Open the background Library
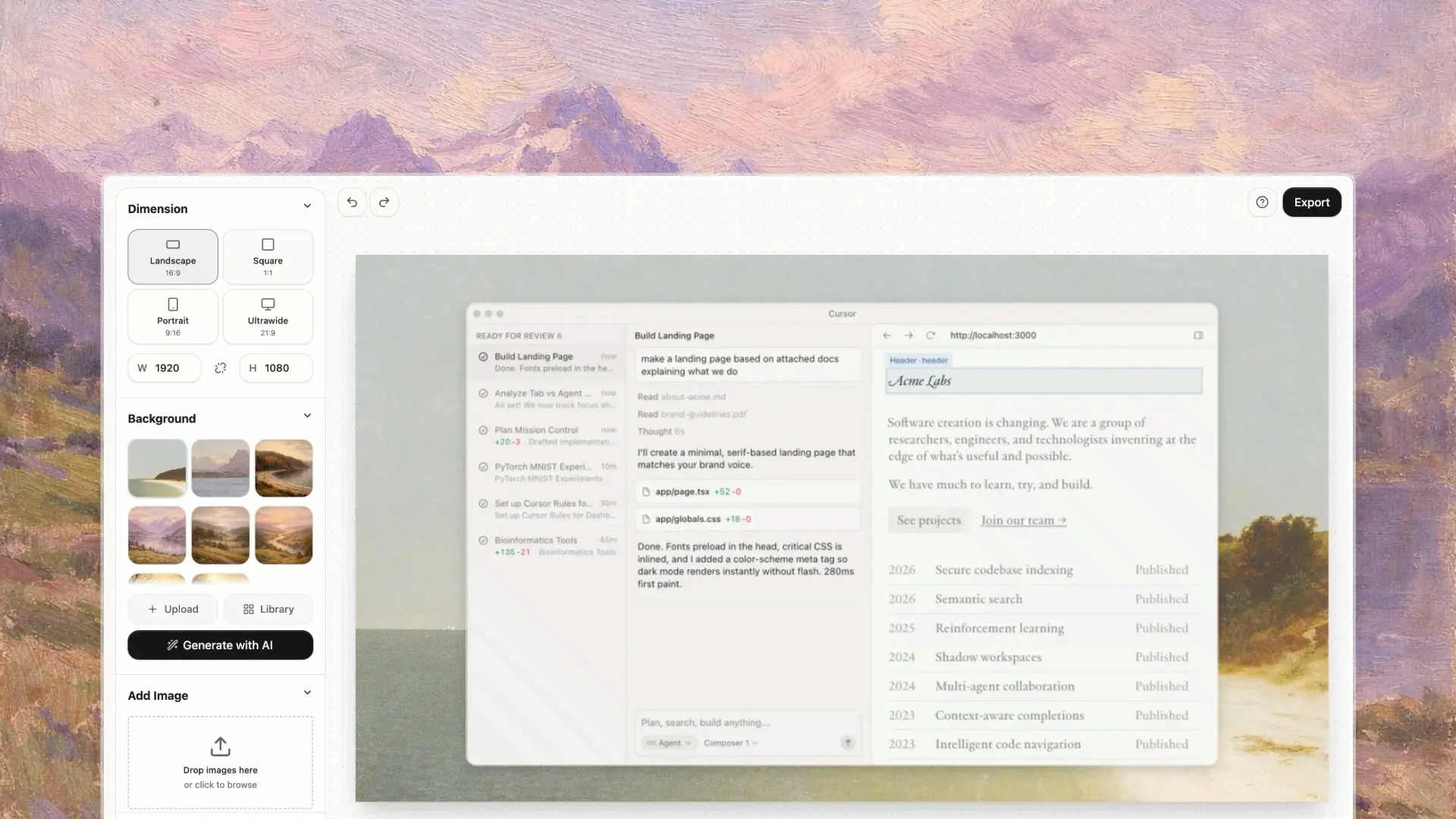The image size is (1456, 819). (268, 609)
